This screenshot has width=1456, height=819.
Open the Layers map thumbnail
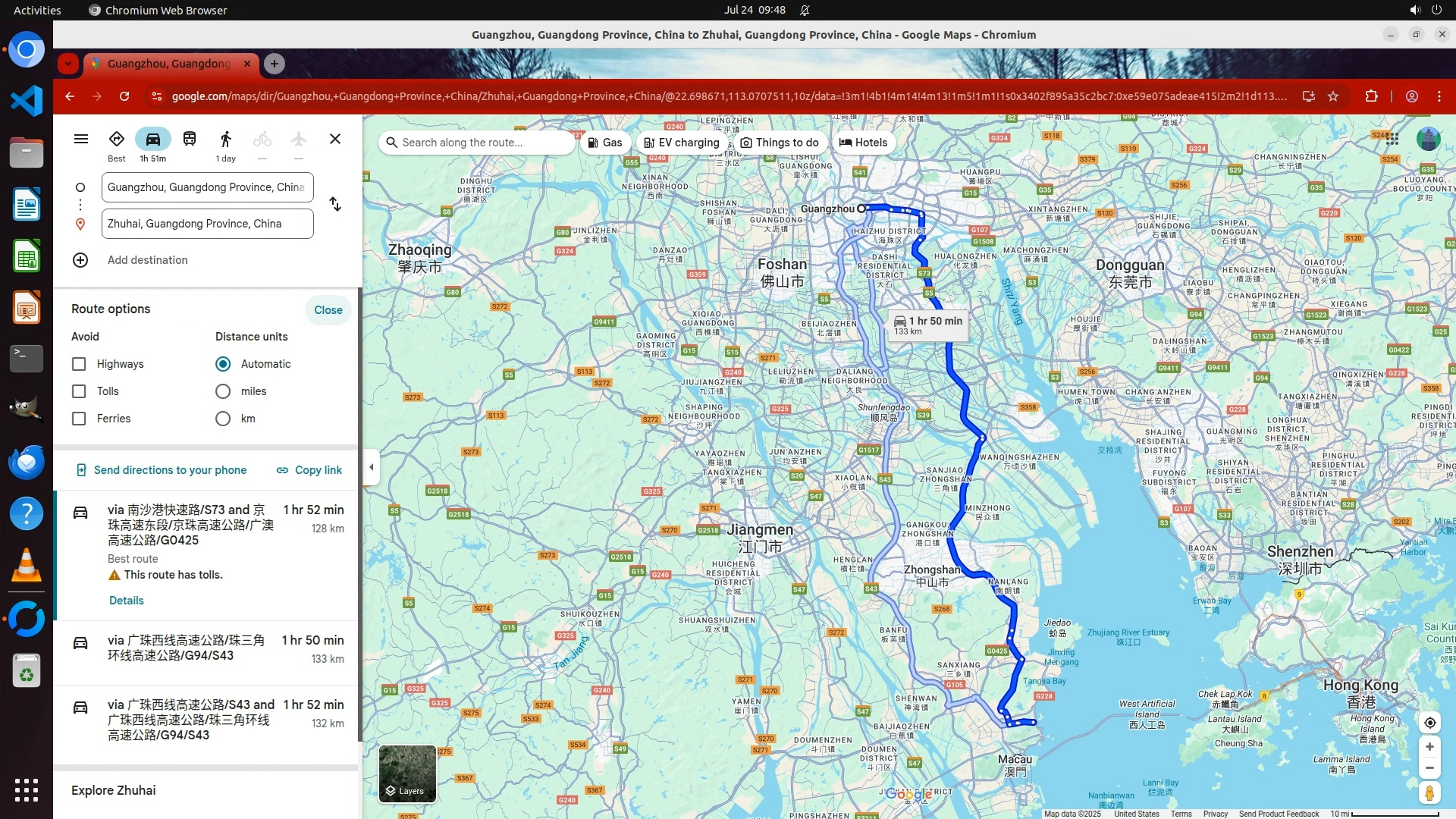pyautogui.click(x=407, y=773)
